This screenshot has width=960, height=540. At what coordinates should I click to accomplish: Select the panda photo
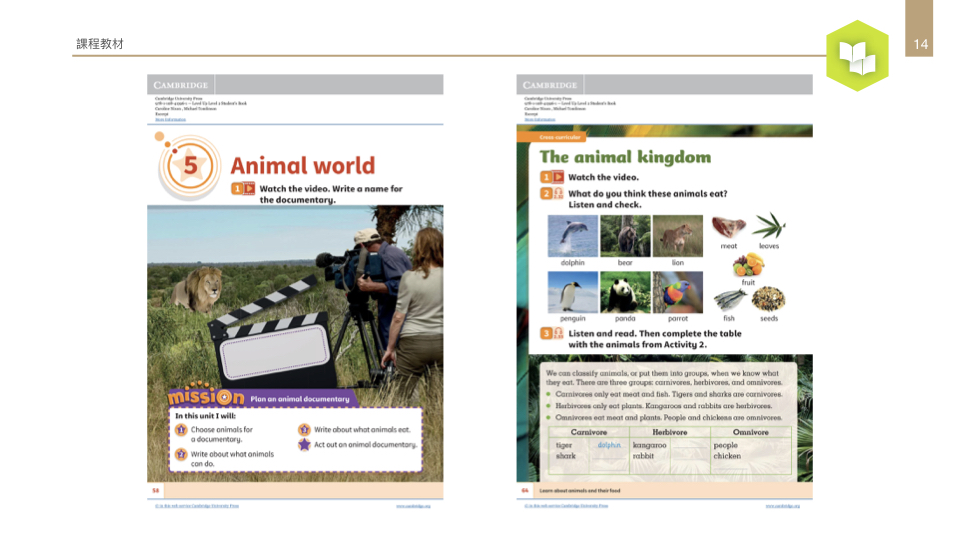625,292
